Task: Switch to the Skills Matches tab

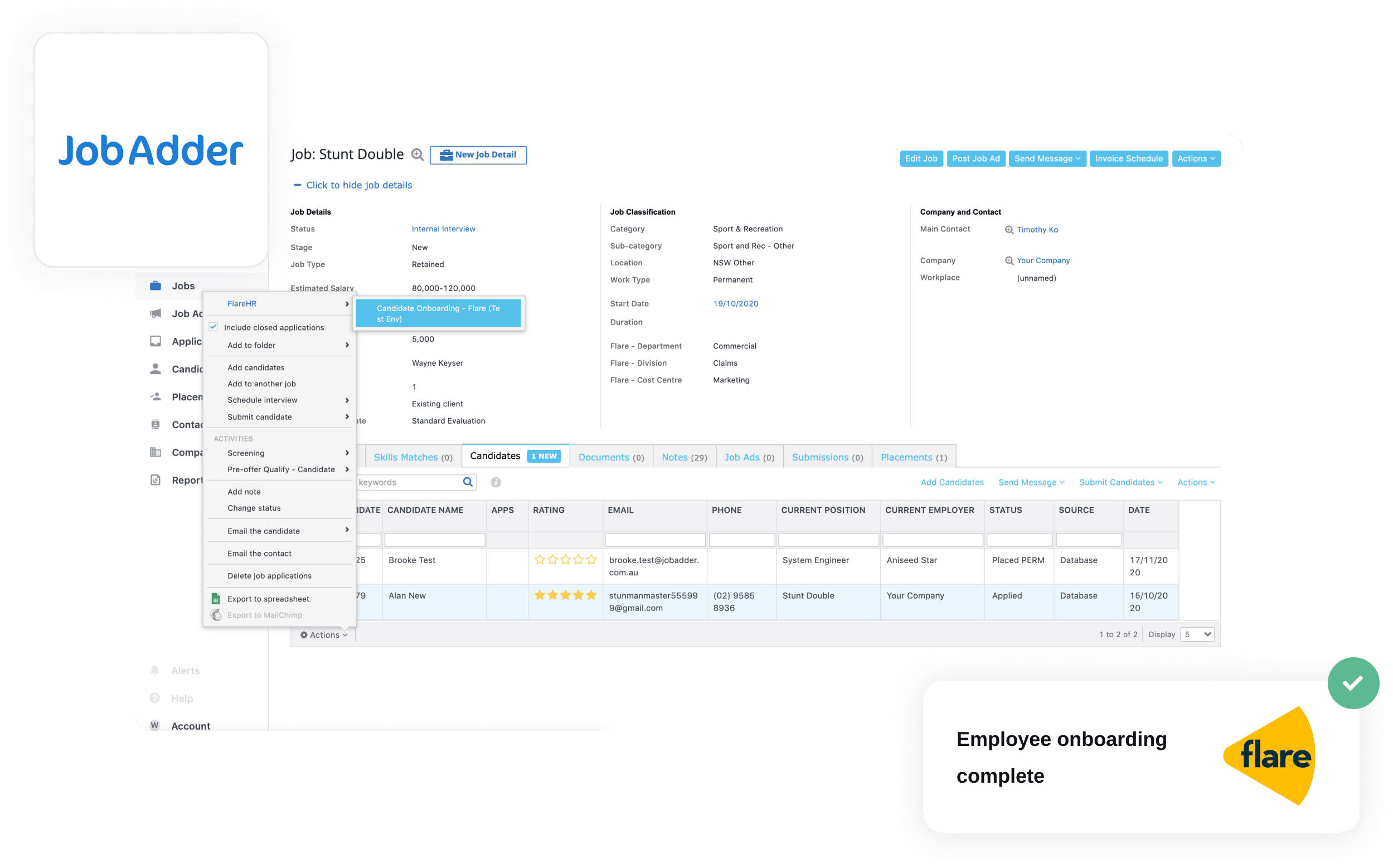Action: pyautogui.click(x=413, y=457)
